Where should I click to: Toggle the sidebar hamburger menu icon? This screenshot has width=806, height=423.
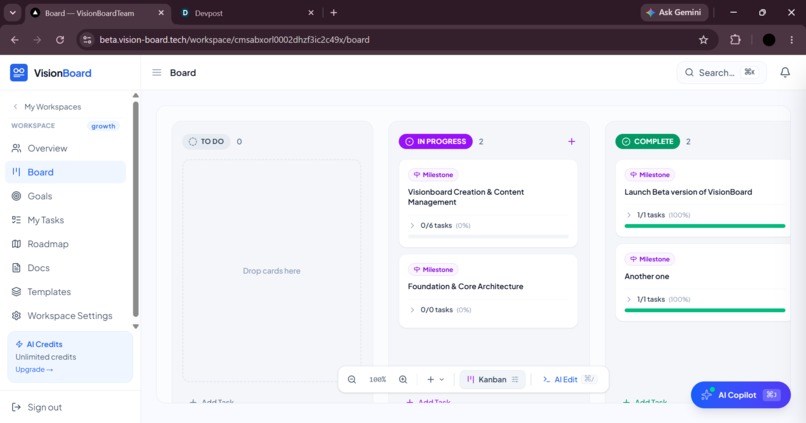point(157,72)
